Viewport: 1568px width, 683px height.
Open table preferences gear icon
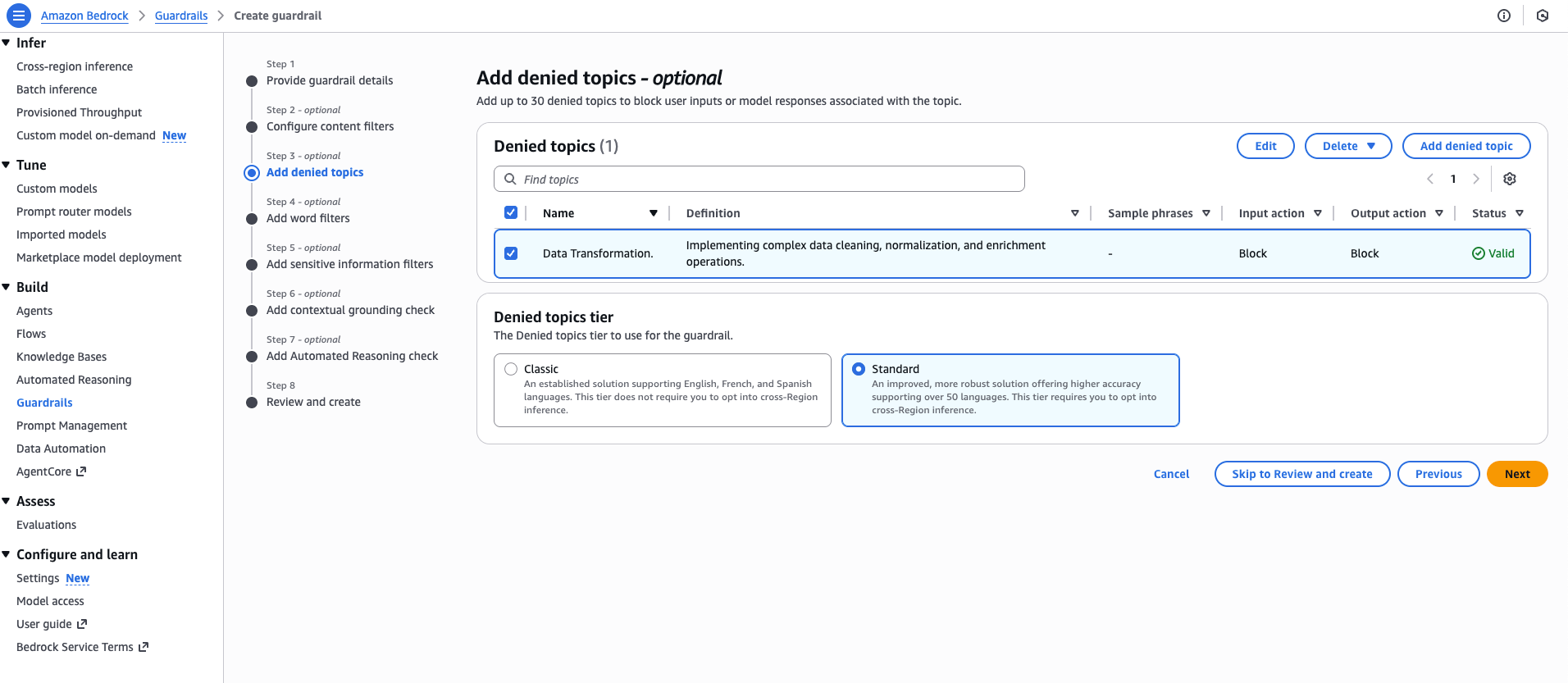point(1509,179)
